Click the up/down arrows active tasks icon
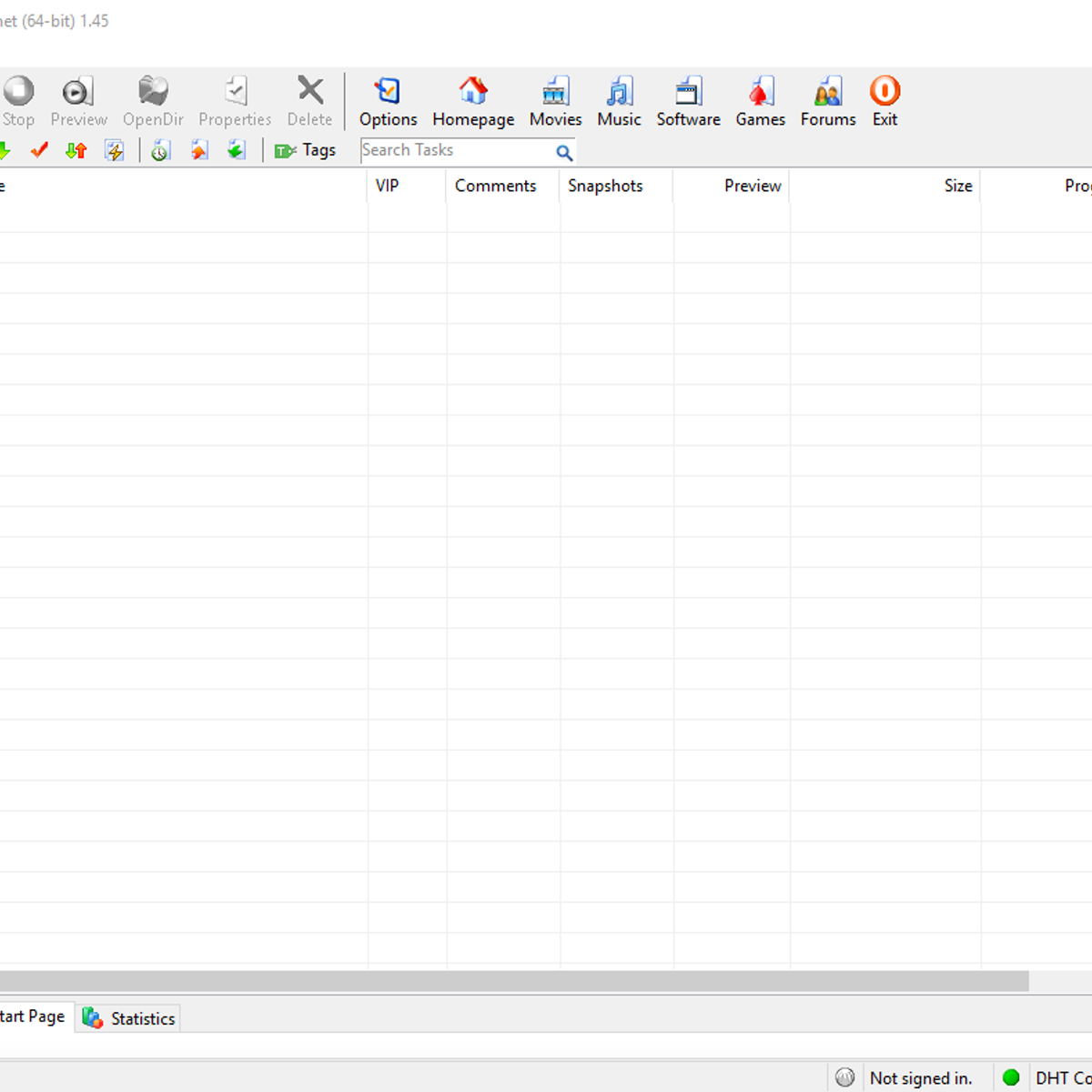This screenshot has height=1092, width=1092. [x=76, y=150]
